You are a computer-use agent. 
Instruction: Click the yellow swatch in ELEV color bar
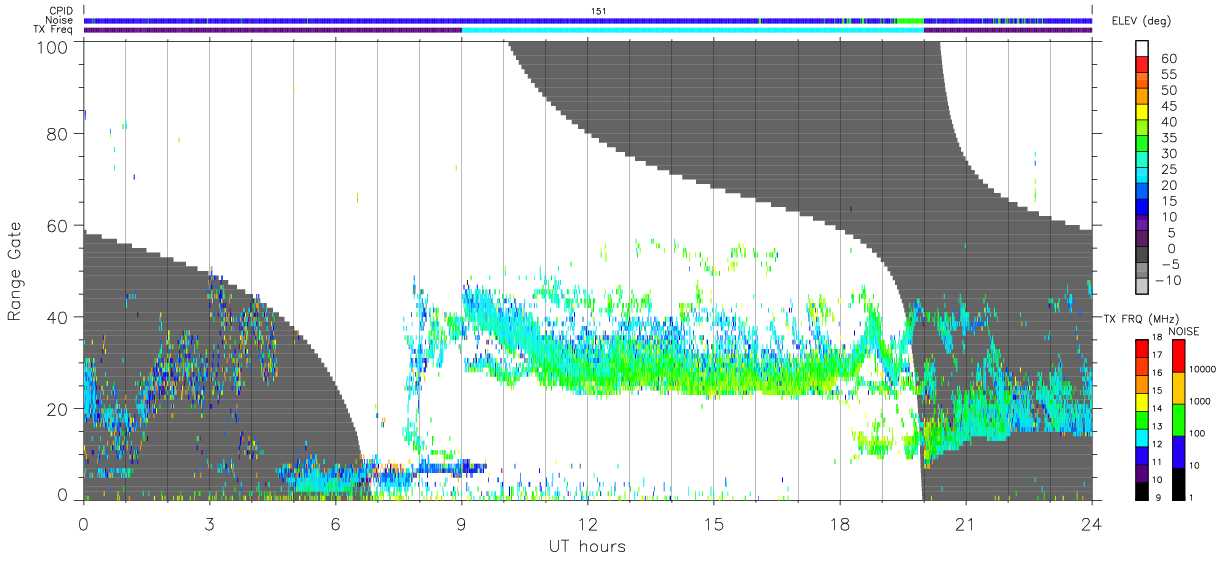(1142, 113)
